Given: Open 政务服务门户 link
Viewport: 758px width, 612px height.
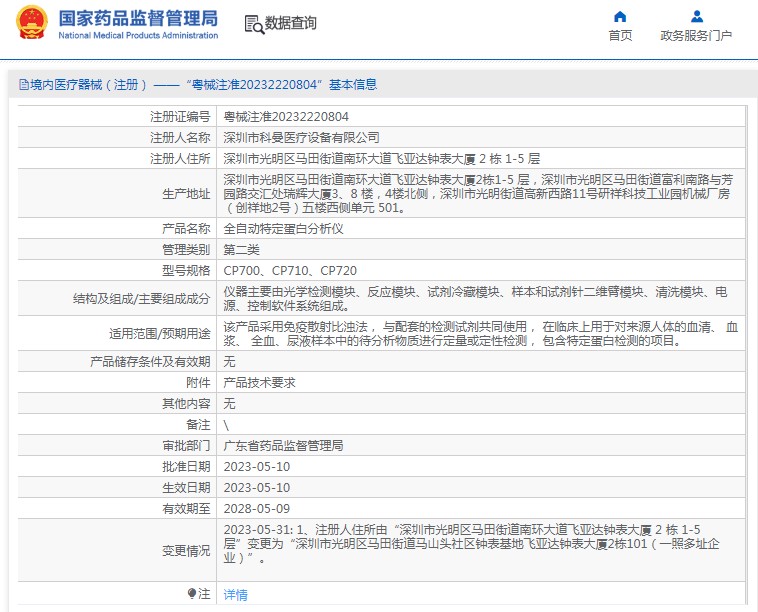Looking at the screenshot, I should (x=696, y=35).
